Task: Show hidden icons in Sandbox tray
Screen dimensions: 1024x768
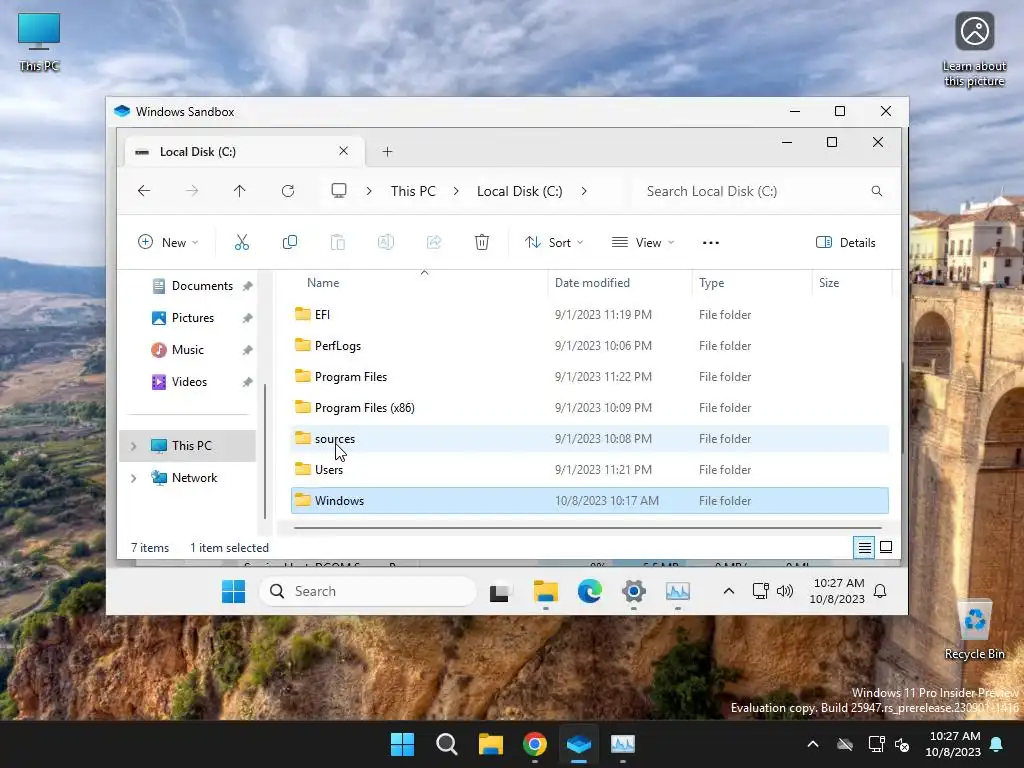Action: [729, 591]
